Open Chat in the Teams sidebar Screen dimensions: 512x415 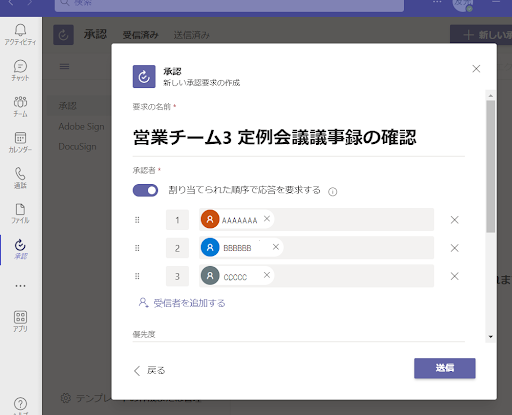(x=20, y=71)
